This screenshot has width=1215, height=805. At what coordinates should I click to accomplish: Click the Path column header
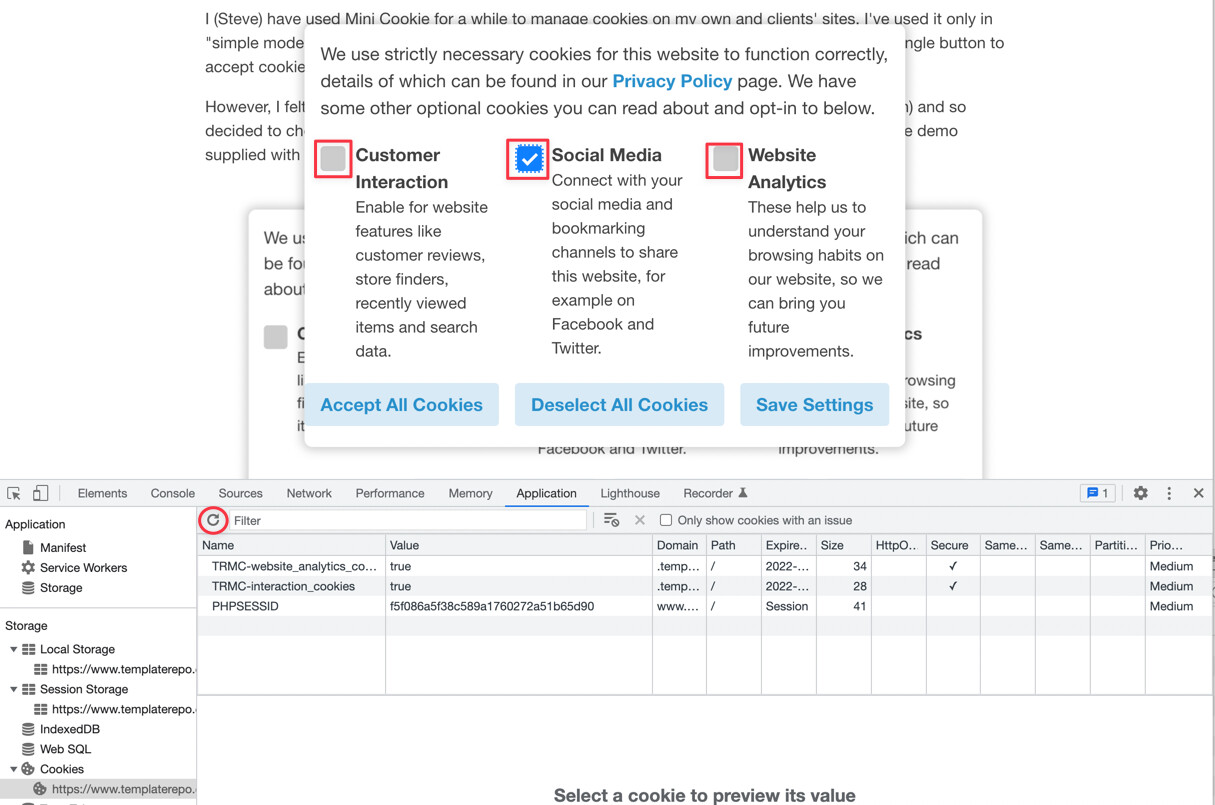point(733,545)
